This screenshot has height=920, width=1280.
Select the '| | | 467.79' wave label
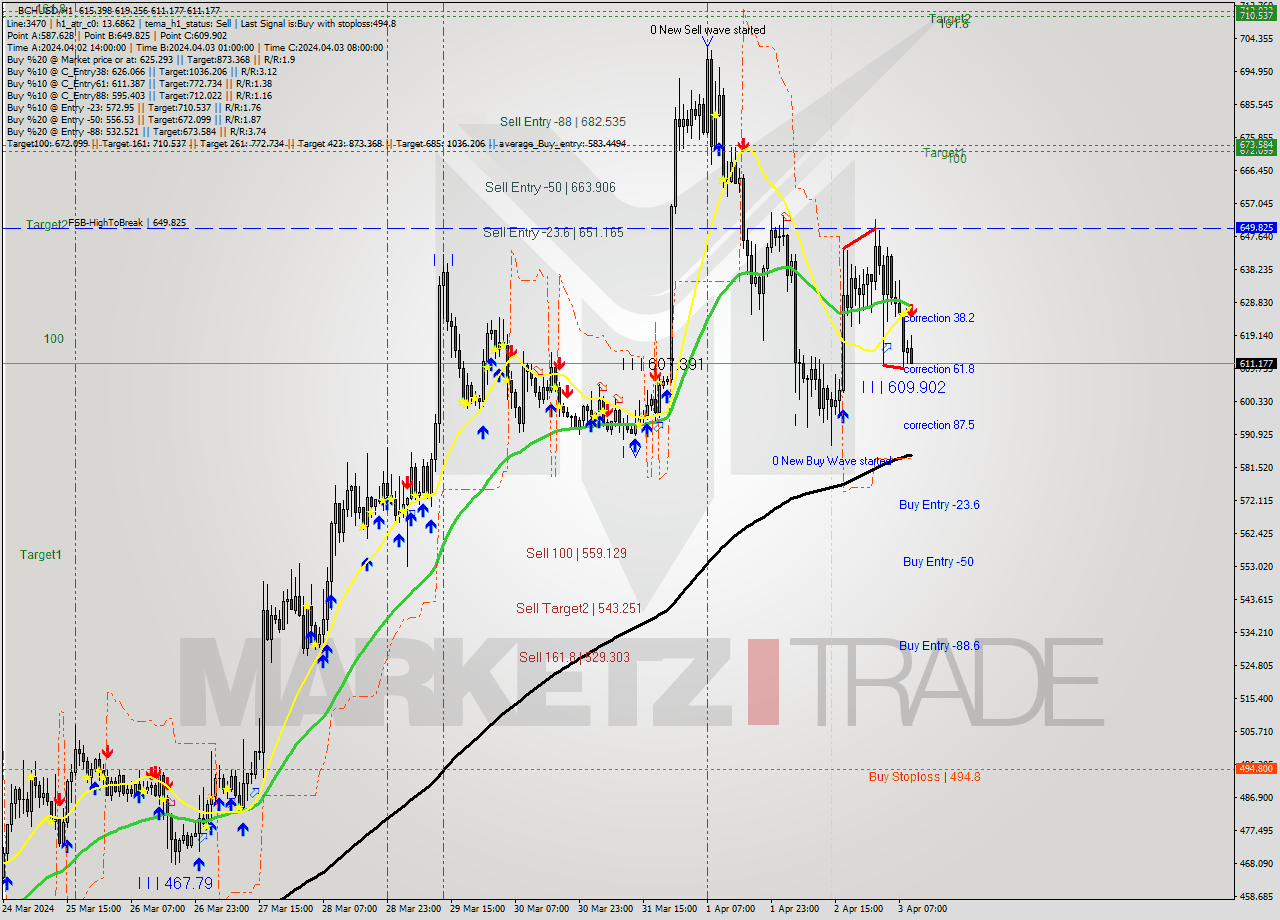tap(176, 884)
